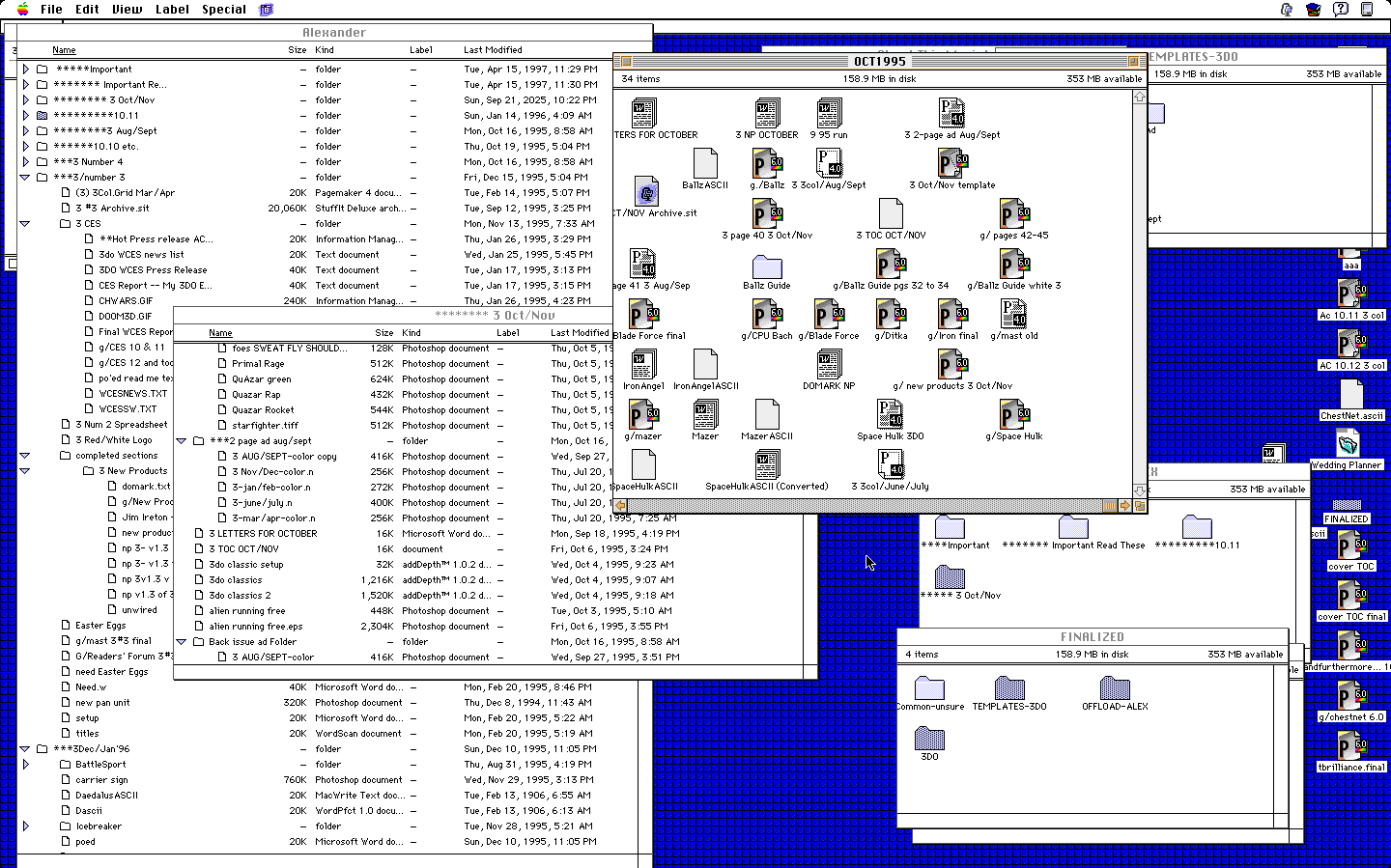Image resolution: width=1391 pixels, height=868 pixels.
Task: Sort the Alexander list by Kind
Action: 325,50
